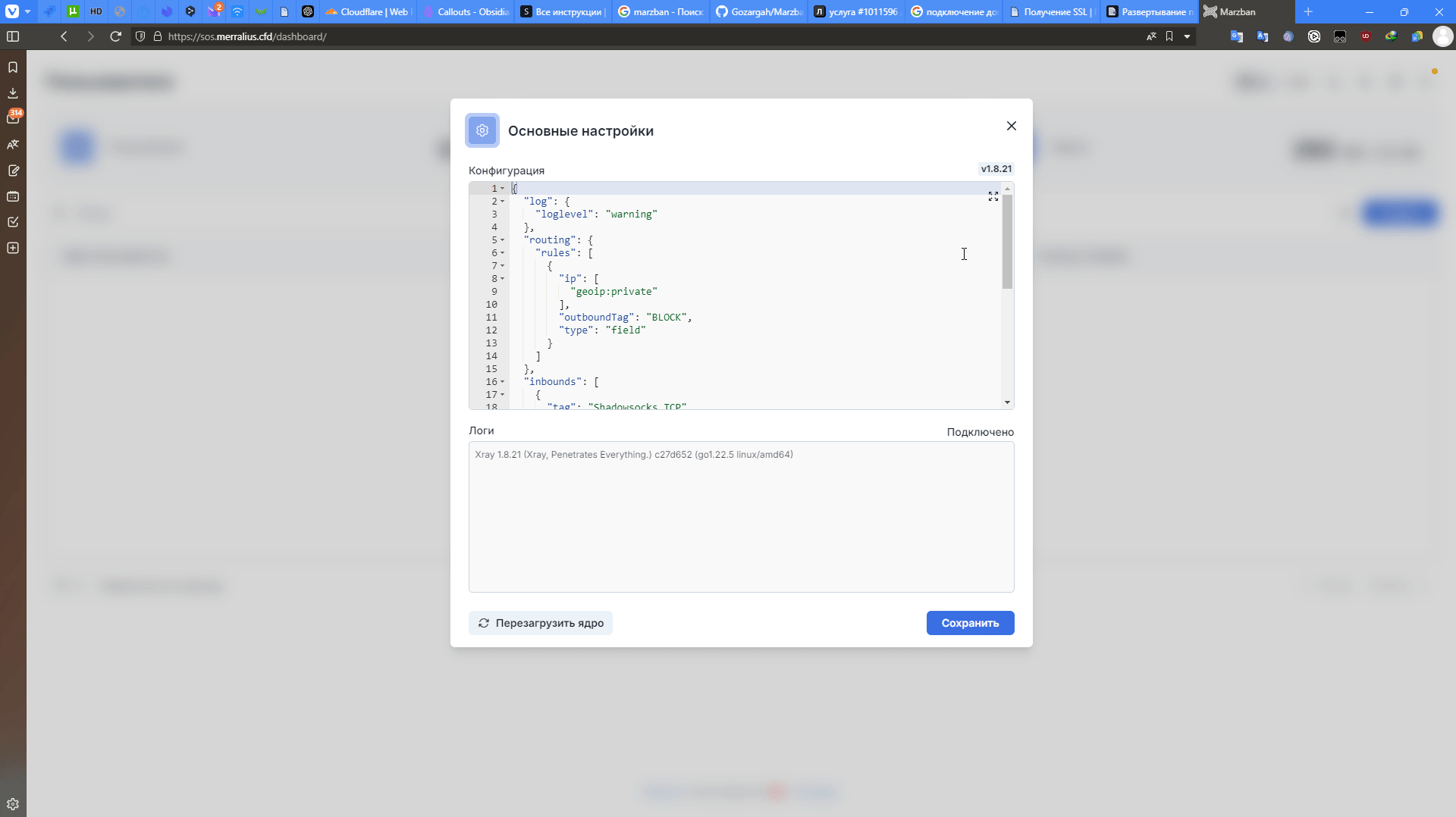Open the downloads panel in sidebar
Screen dimensions: 1456x817
click(13, 93)
